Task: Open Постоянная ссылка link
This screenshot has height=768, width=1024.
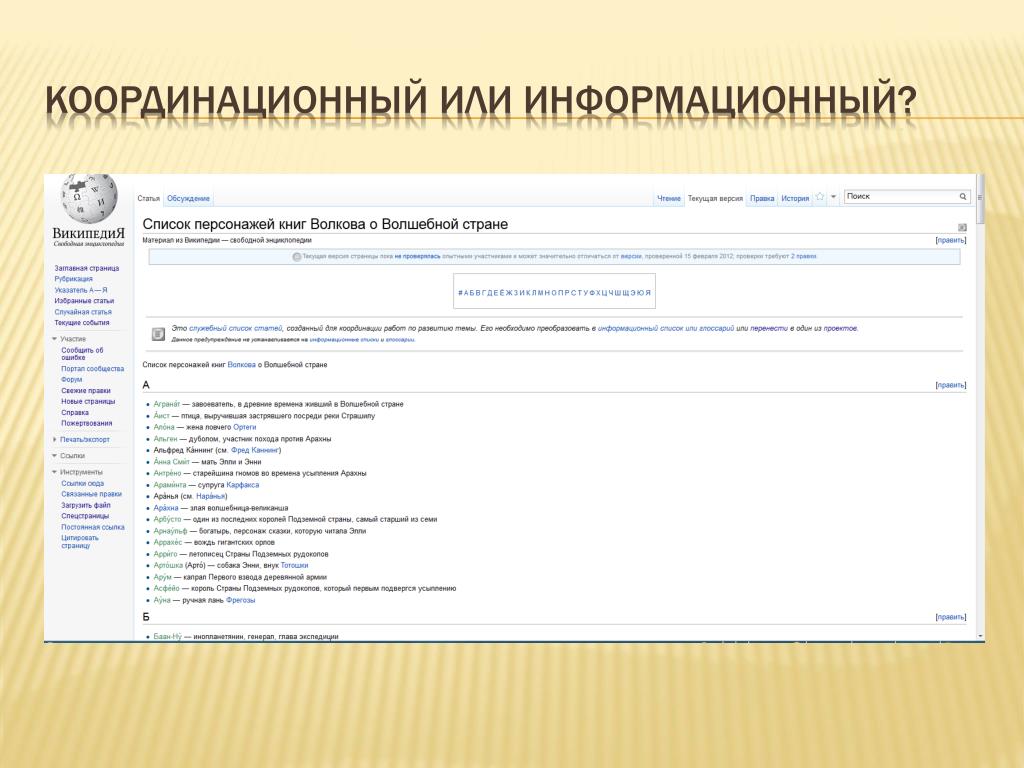Action: 93,527
